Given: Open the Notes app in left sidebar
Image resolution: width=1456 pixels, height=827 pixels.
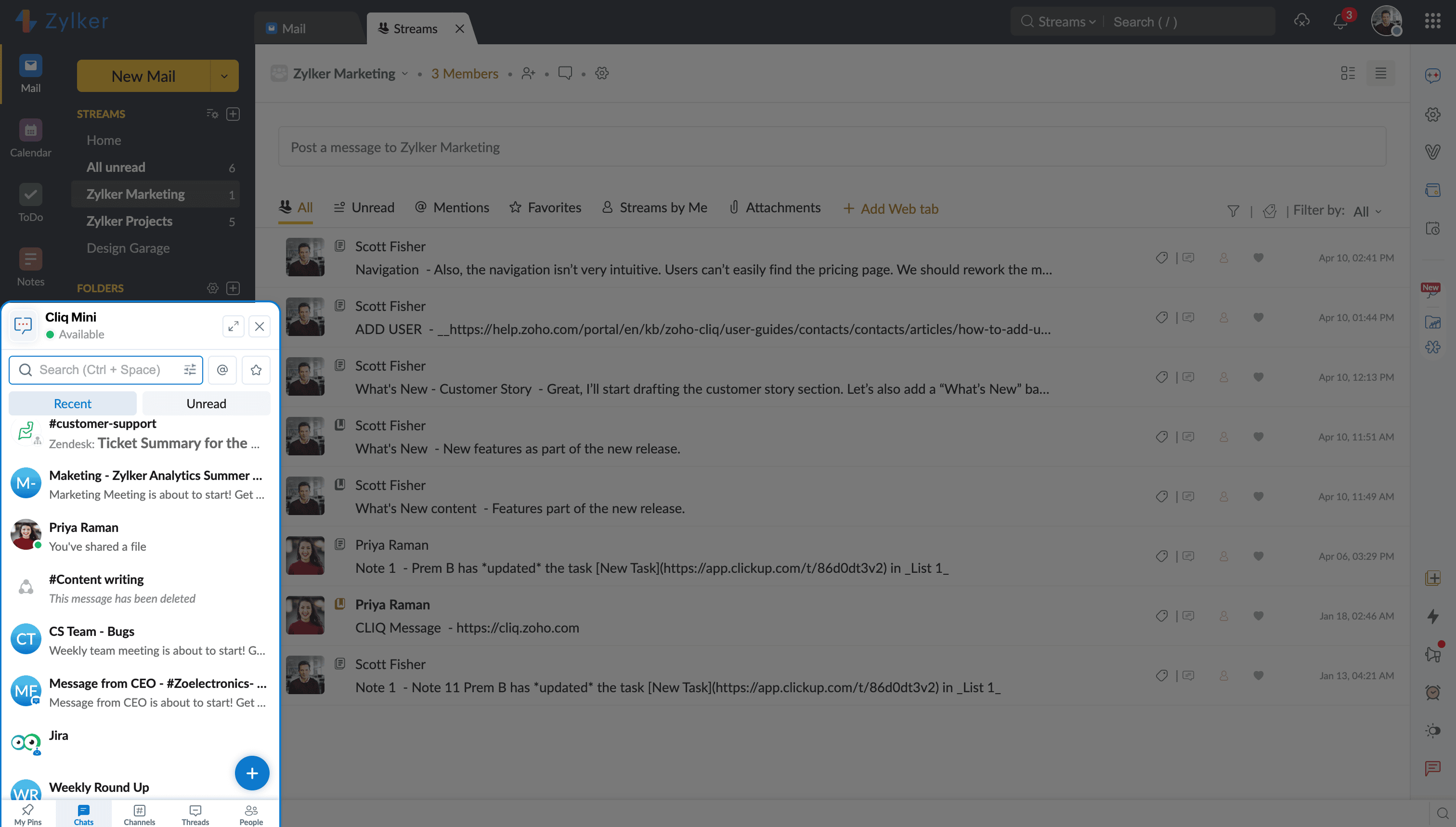Looking at the screenshot, I should 31,267.
